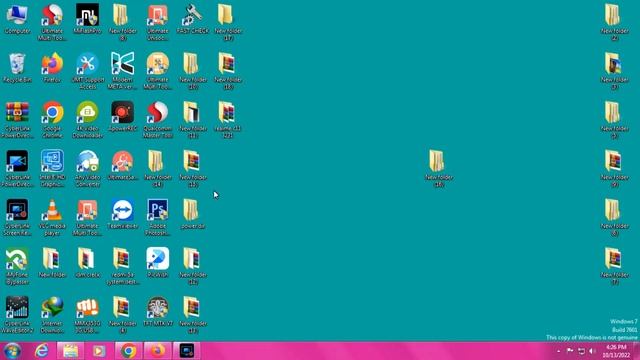Screen dimensions: 640x360
Task: Open the Computer desktop icon
Action: (x=17, y=19)
